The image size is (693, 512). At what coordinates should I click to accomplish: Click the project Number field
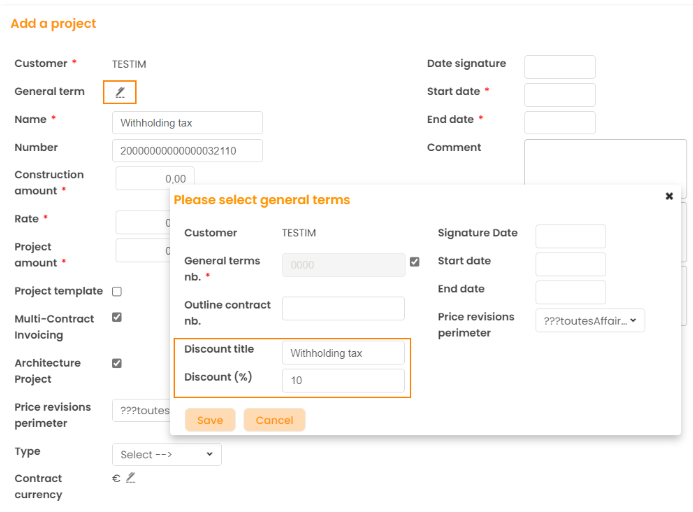pyautogui.click(x=187, y=150)
